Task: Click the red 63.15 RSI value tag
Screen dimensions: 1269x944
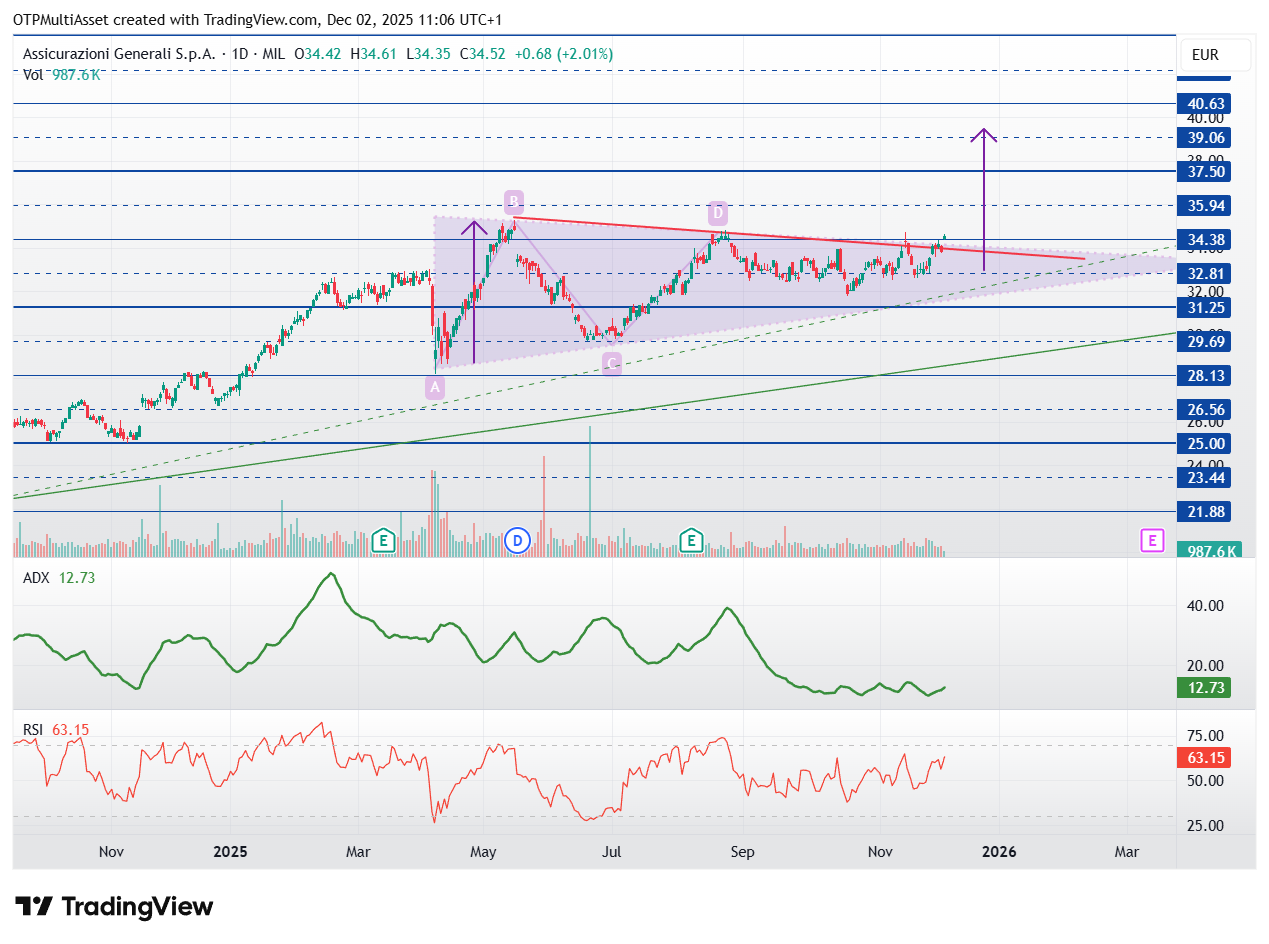Action: 1203,757
